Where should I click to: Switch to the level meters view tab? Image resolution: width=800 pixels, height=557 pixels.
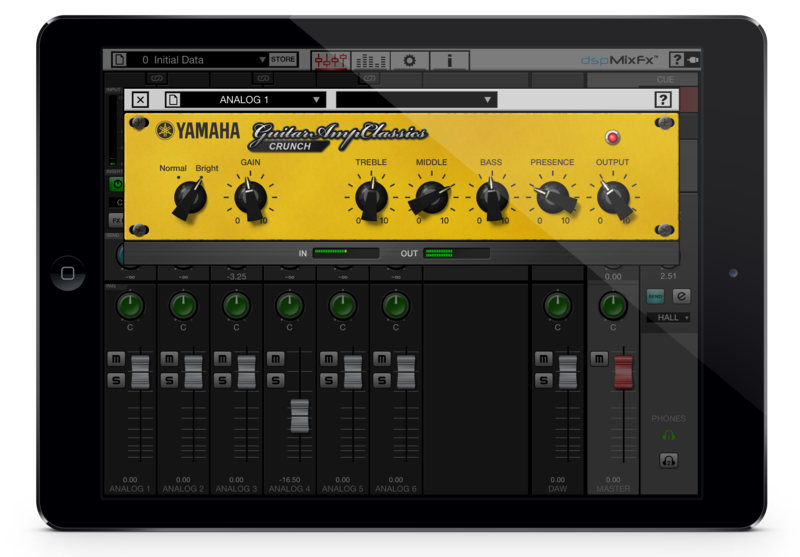tap(370, 61)
